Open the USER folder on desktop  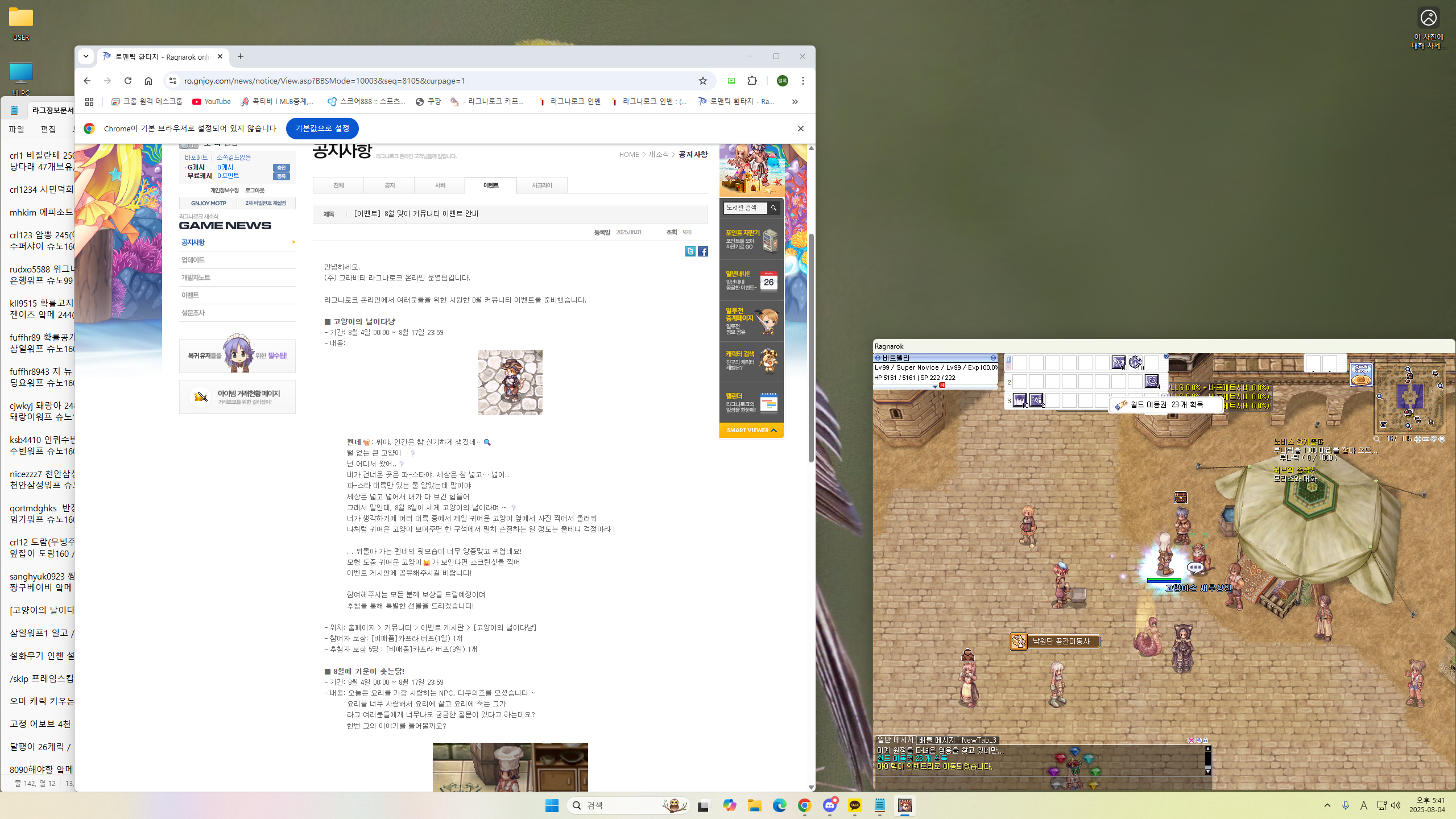pos(21,24)
